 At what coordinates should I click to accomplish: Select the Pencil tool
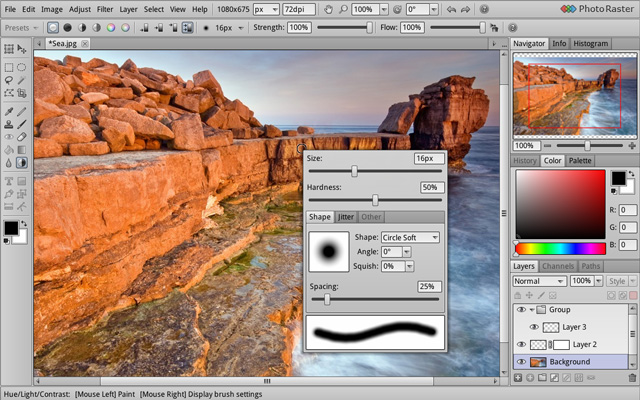click(x=22, y=111)
